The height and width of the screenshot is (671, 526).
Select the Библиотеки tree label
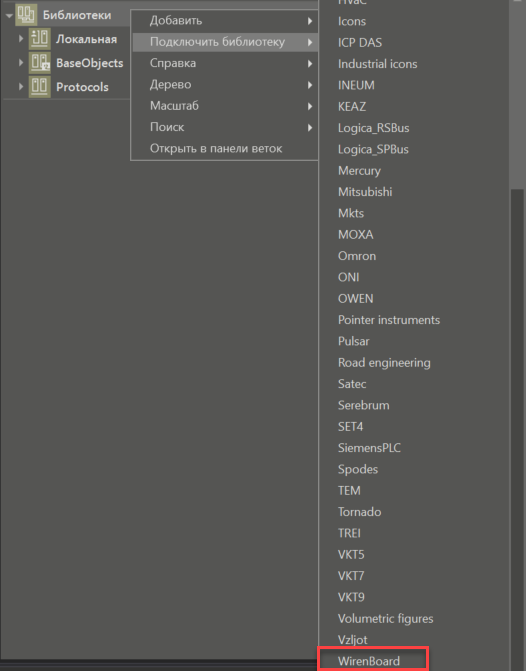click(x=77, y=15)
